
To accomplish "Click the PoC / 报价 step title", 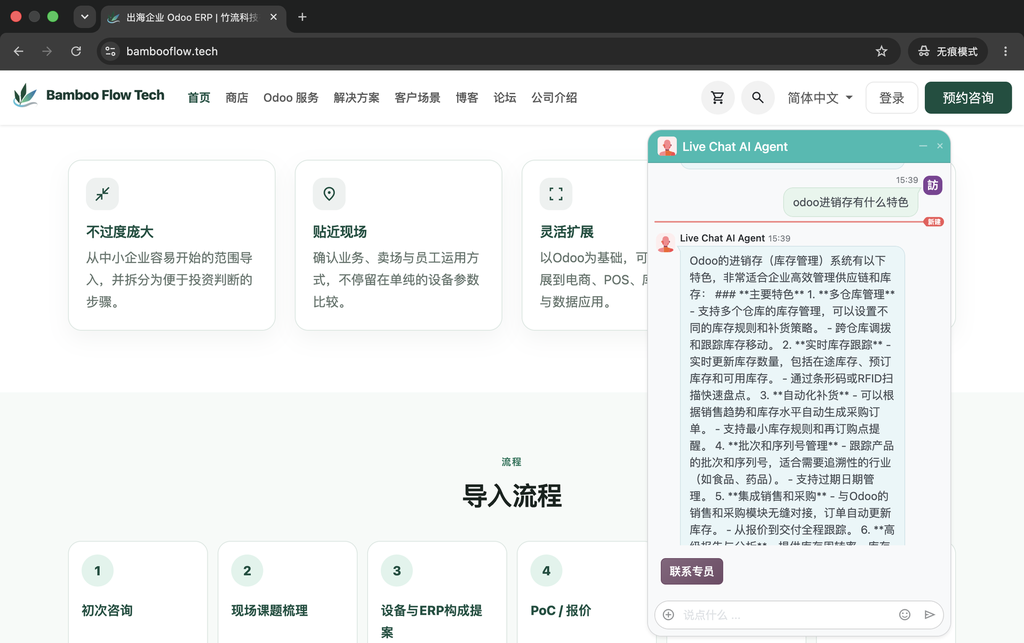I will (560, 610).
